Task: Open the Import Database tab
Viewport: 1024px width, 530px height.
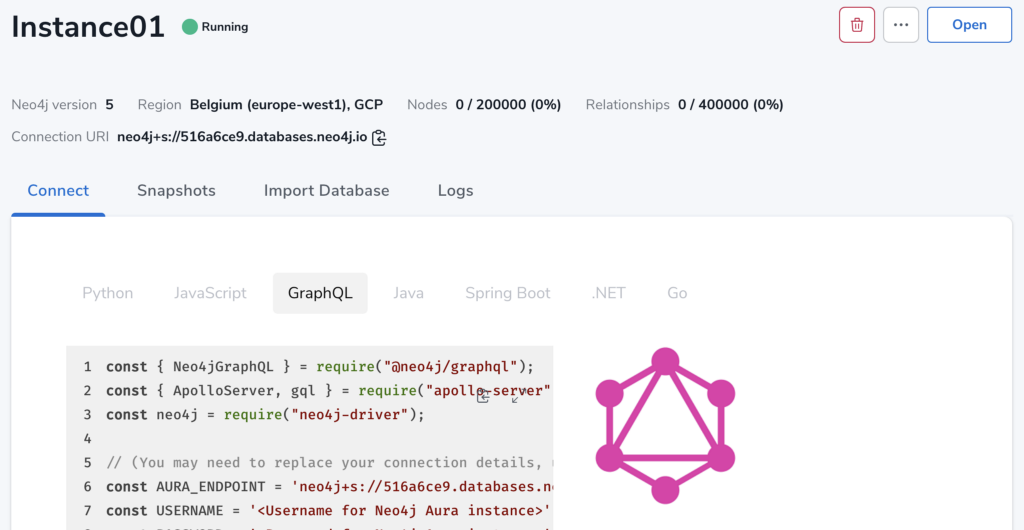Action: (x=327, y=191)
